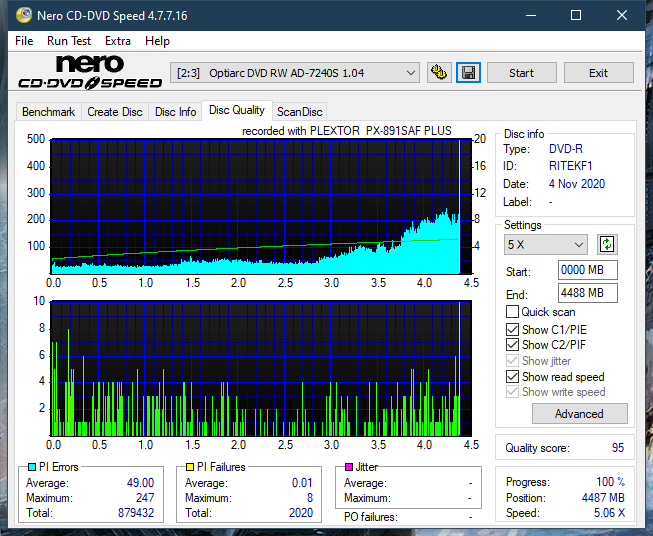Image resolution: width=653 pixels, height=536 pixels.
Task: Close the Nero CD-DVD Speed window
Action: [622, 15]
